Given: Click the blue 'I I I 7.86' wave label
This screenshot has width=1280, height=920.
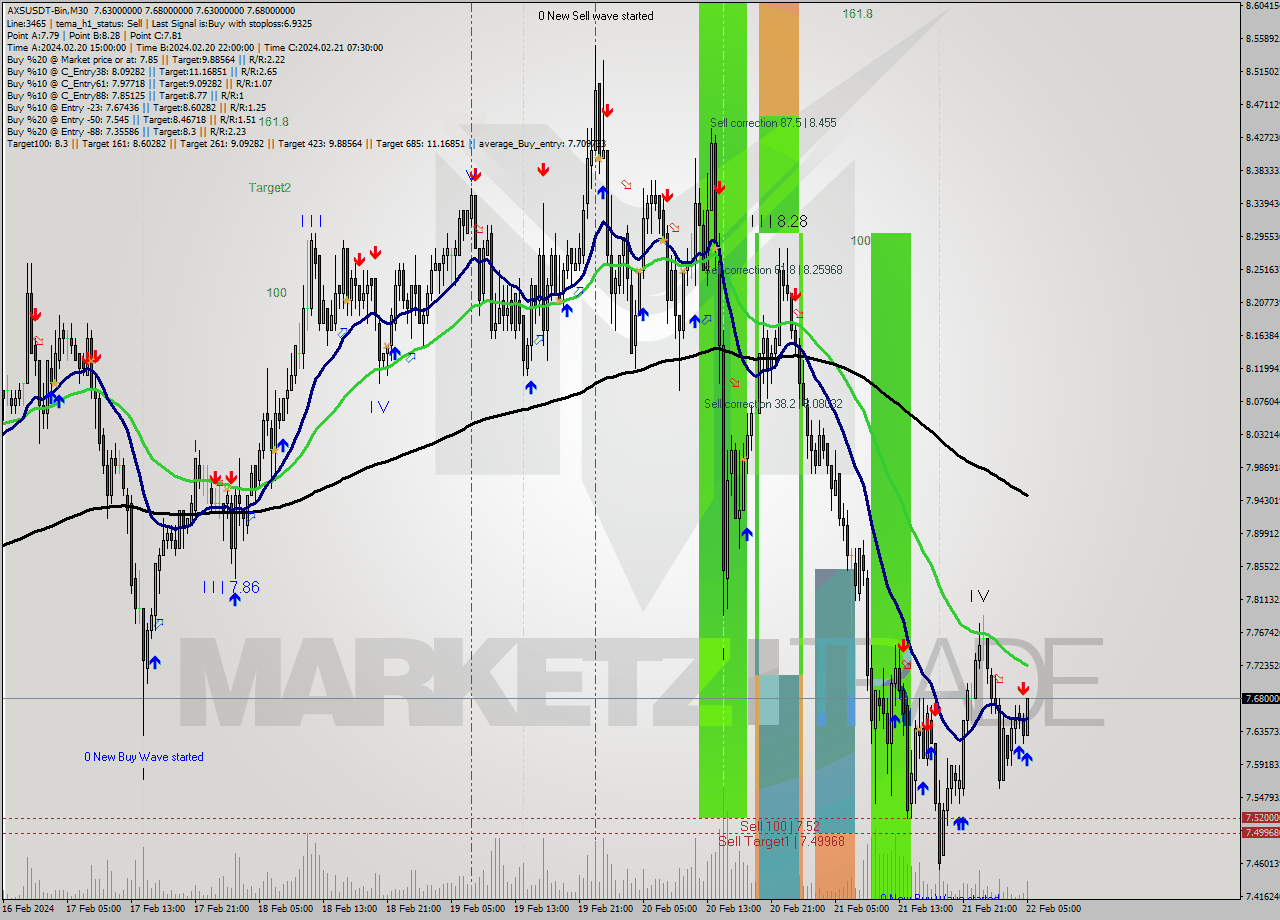Looking at the screenshot, I should click(231, 587).
